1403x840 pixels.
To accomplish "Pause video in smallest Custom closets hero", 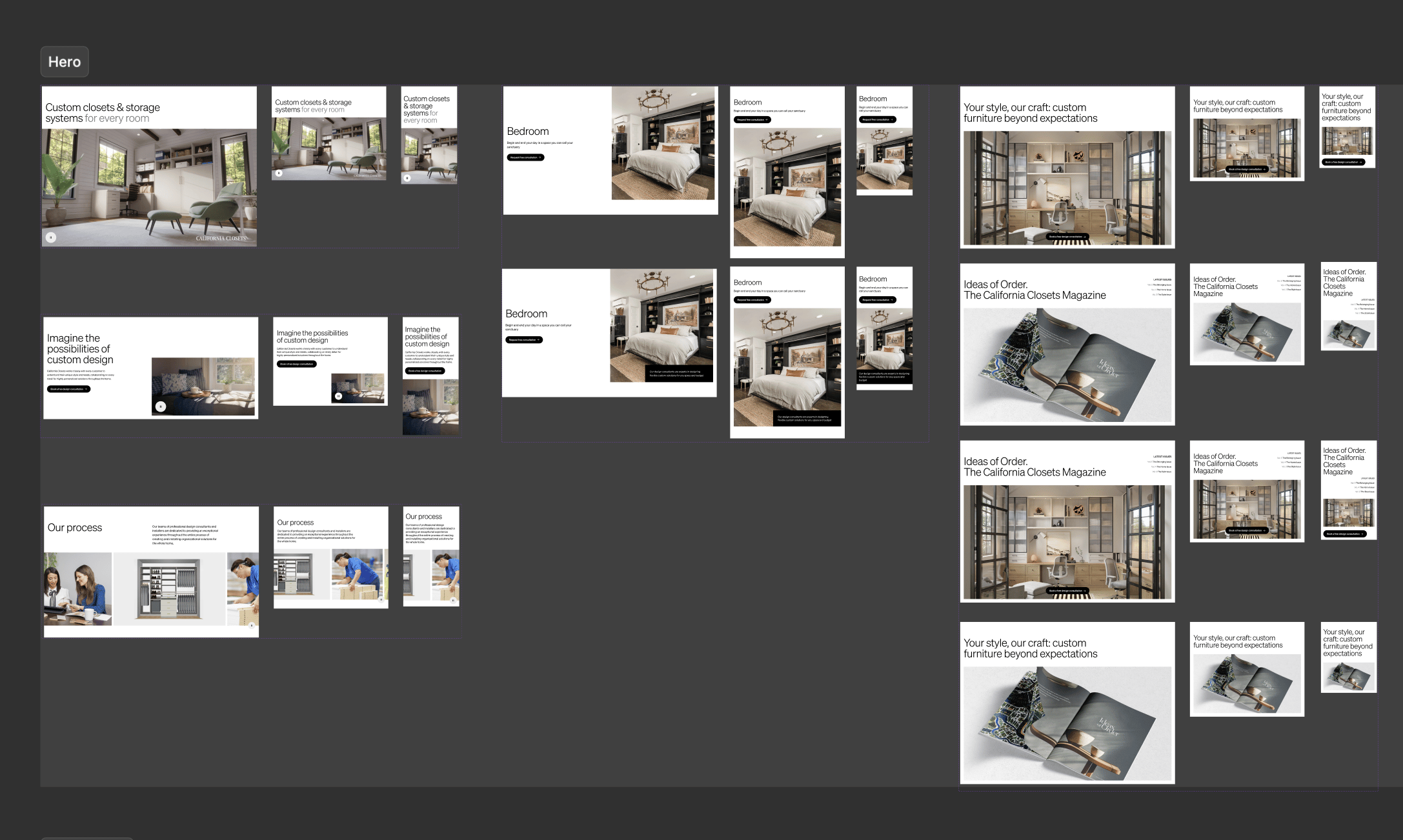I will 407,177.
